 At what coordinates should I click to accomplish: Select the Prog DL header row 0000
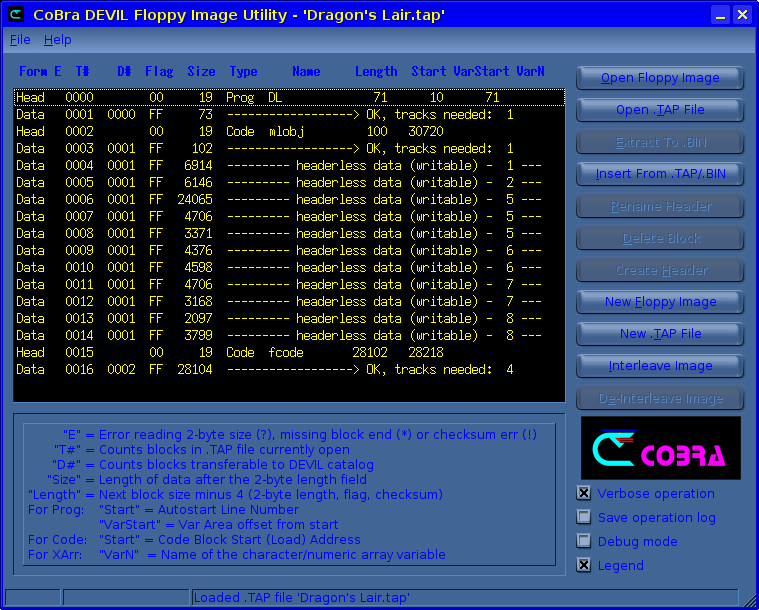click(x=288, y=98)
